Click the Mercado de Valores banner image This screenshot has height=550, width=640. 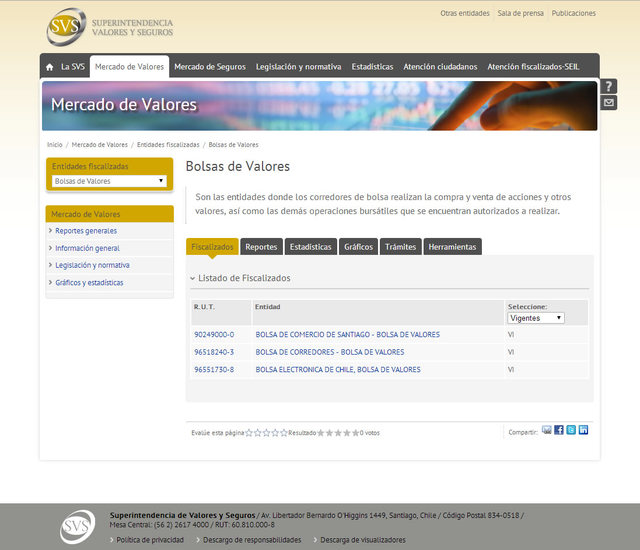pos(320,106)
